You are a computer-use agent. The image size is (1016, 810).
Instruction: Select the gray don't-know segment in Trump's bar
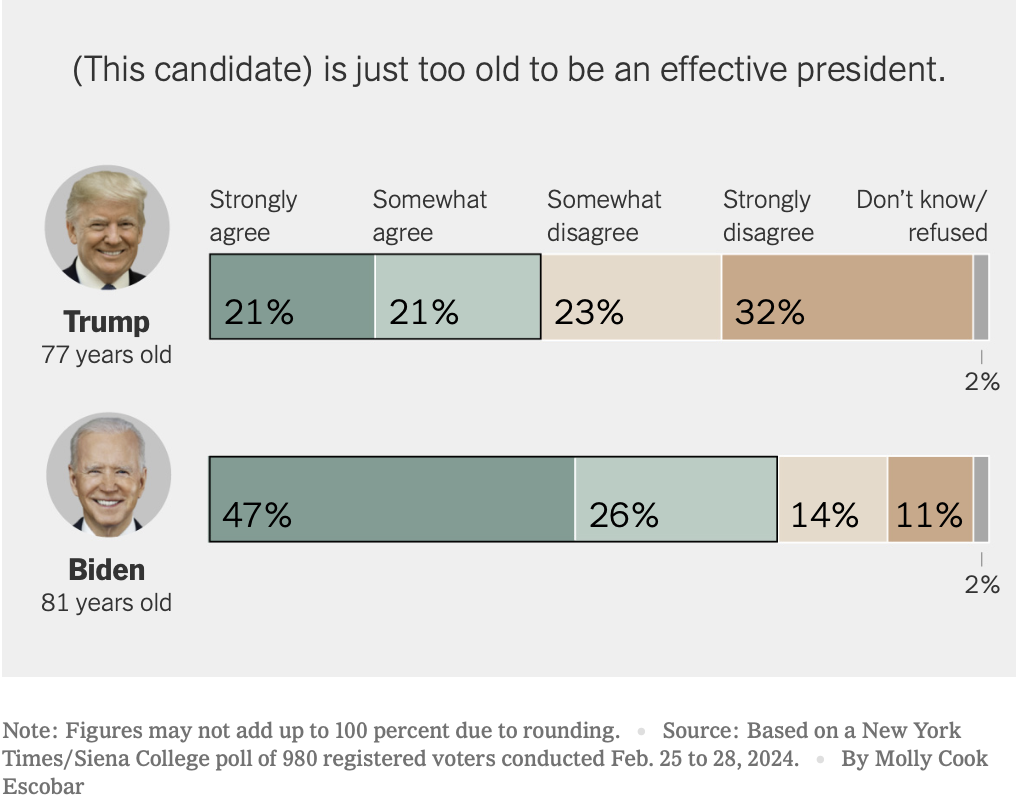981,297
